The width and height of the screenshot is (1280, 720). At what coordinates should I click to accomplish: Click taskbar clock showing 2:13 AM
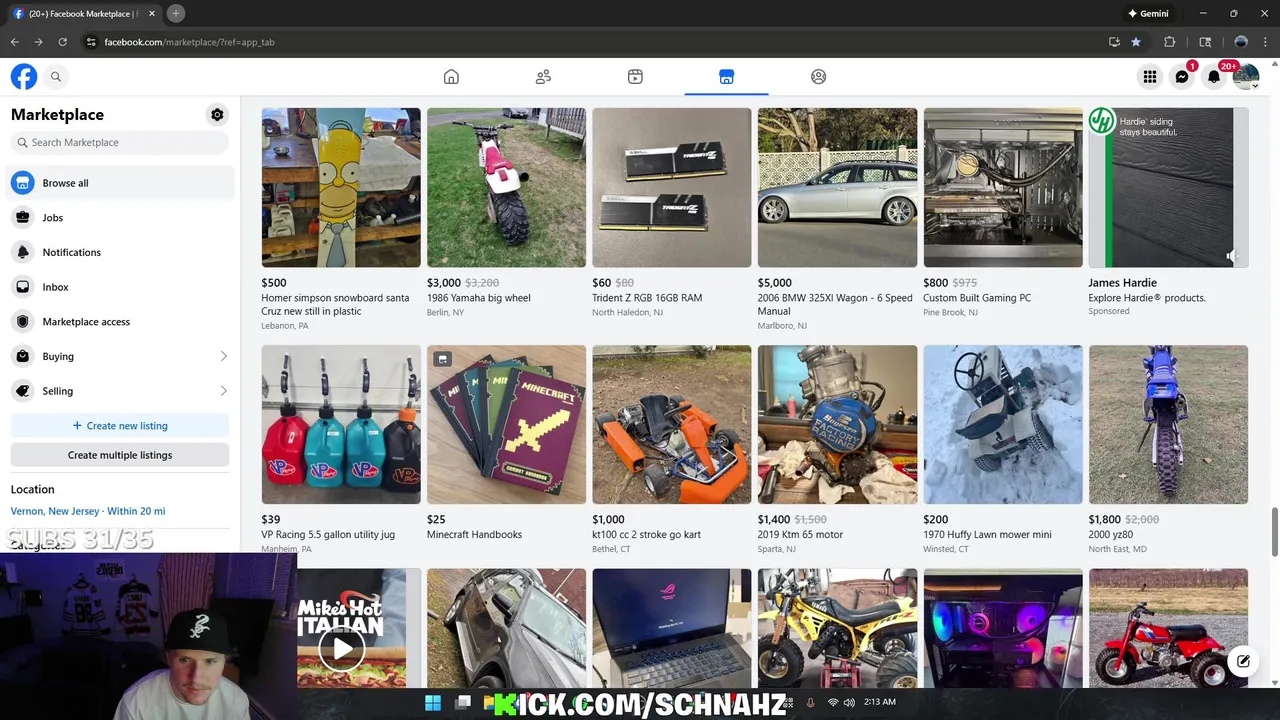click(x=880, y=702)
